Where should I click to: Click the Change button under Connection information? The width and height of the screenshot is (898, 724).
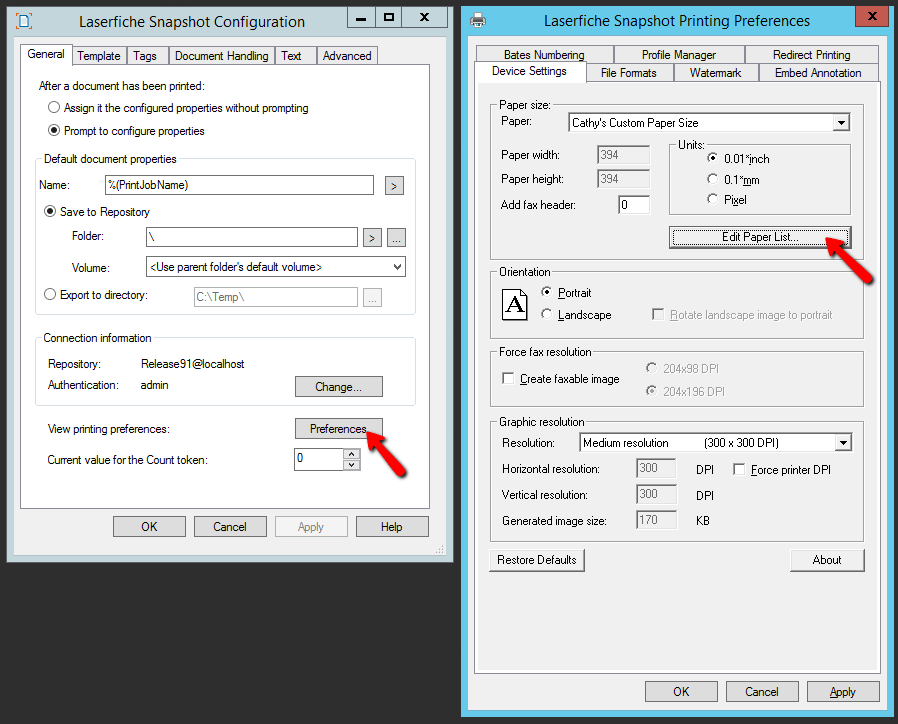point(338,386)
